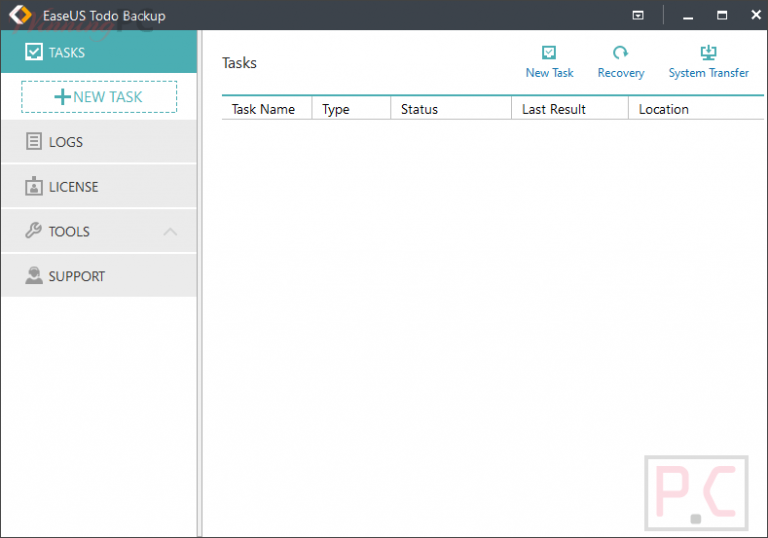Click the Recovery label in toolbar

click(x=621, y=73)
